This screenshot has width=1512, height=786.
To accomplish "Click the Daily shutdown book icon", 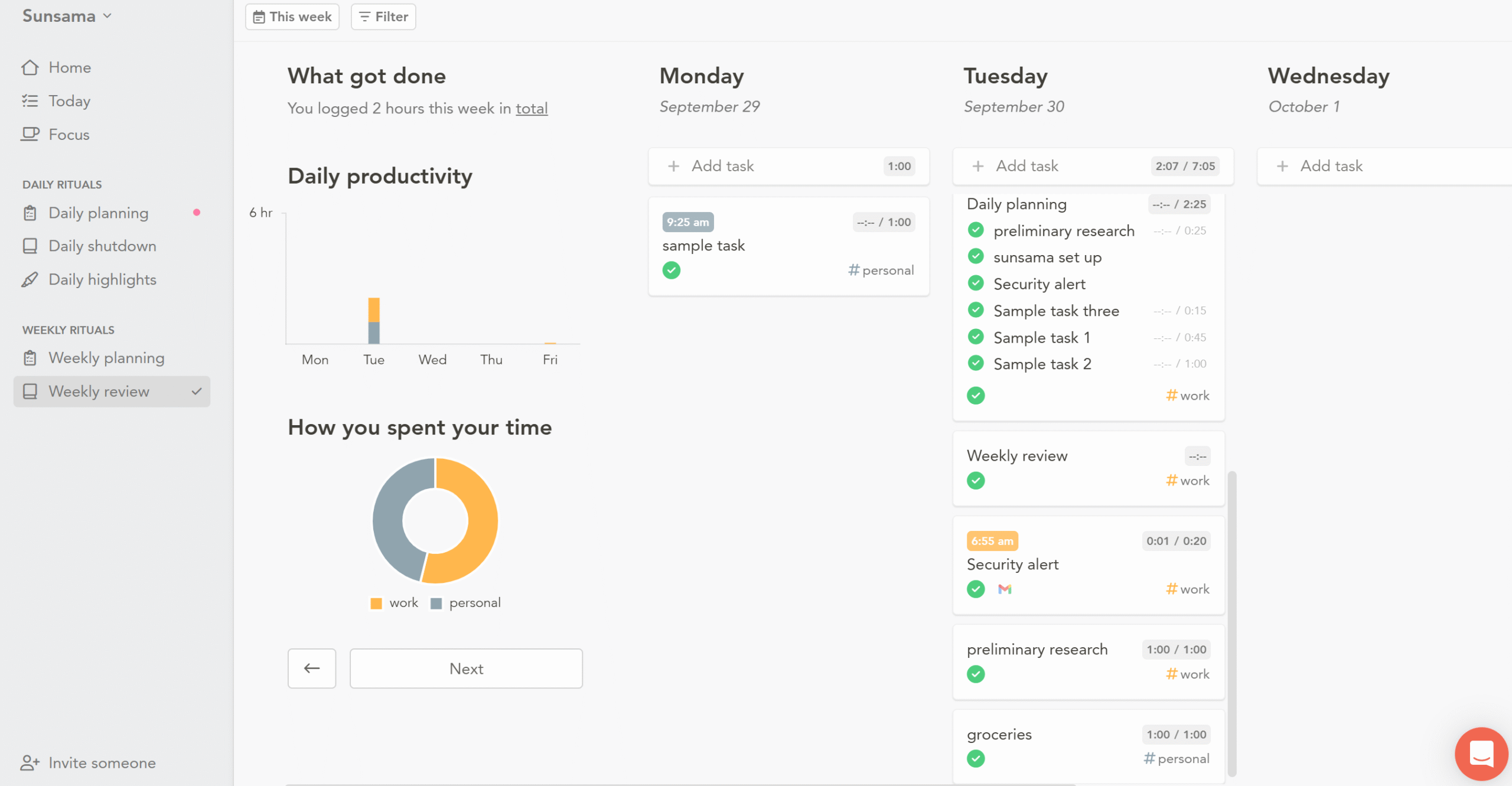I will (30, 246).
